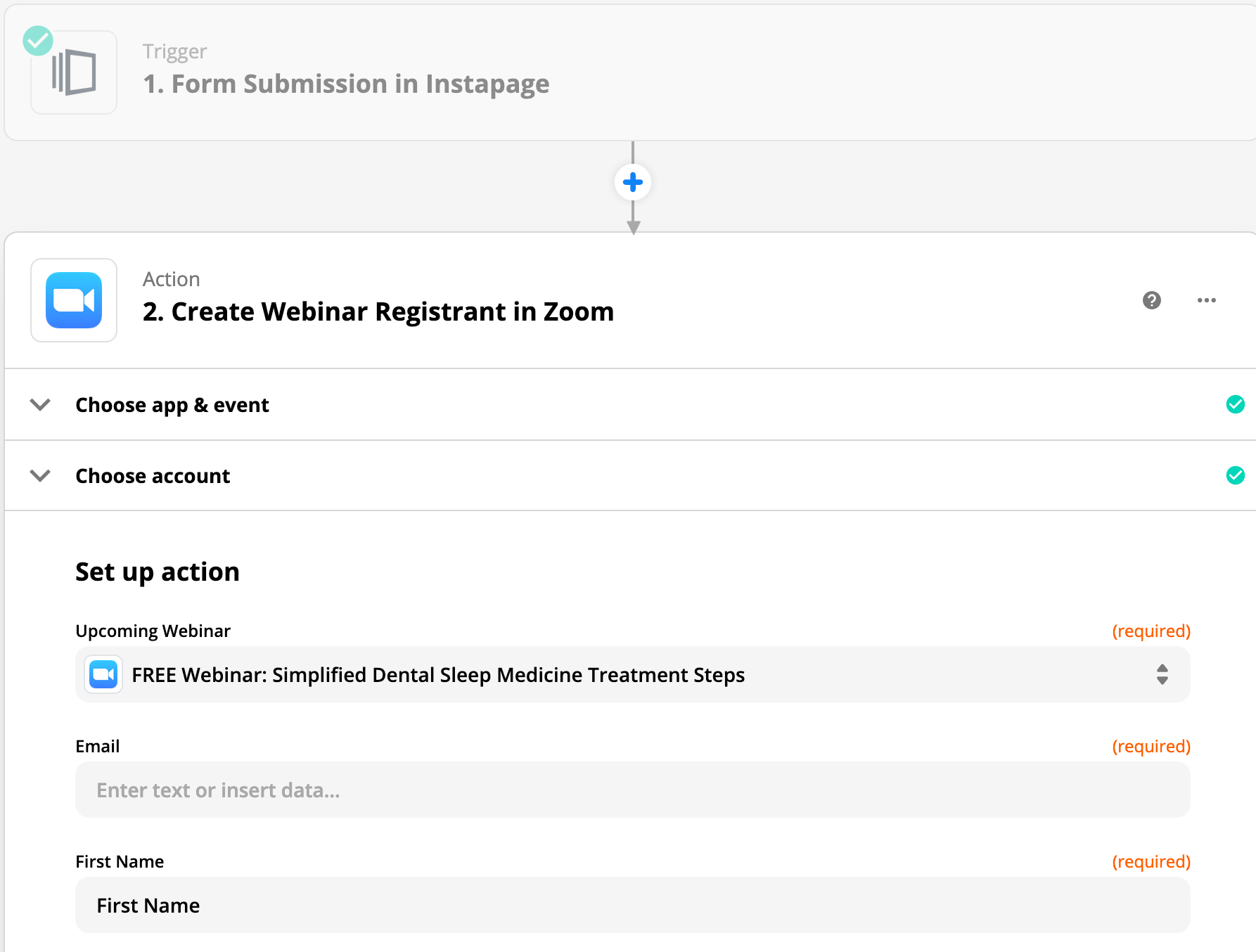This screenshot has height=952, width=1256.
Task: Add a step with the blue plus button
Action: click(633, 183)
